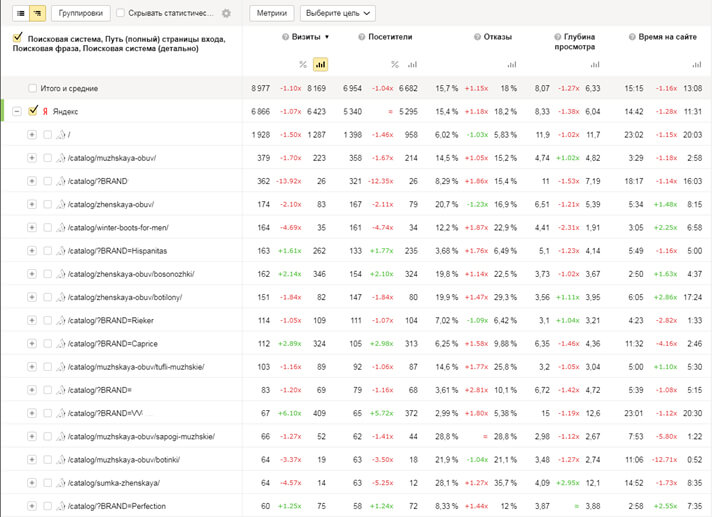Select bar chart icon under Время на сайте
This screenshot has width=712, height=517.
click(x=697, y=64)
